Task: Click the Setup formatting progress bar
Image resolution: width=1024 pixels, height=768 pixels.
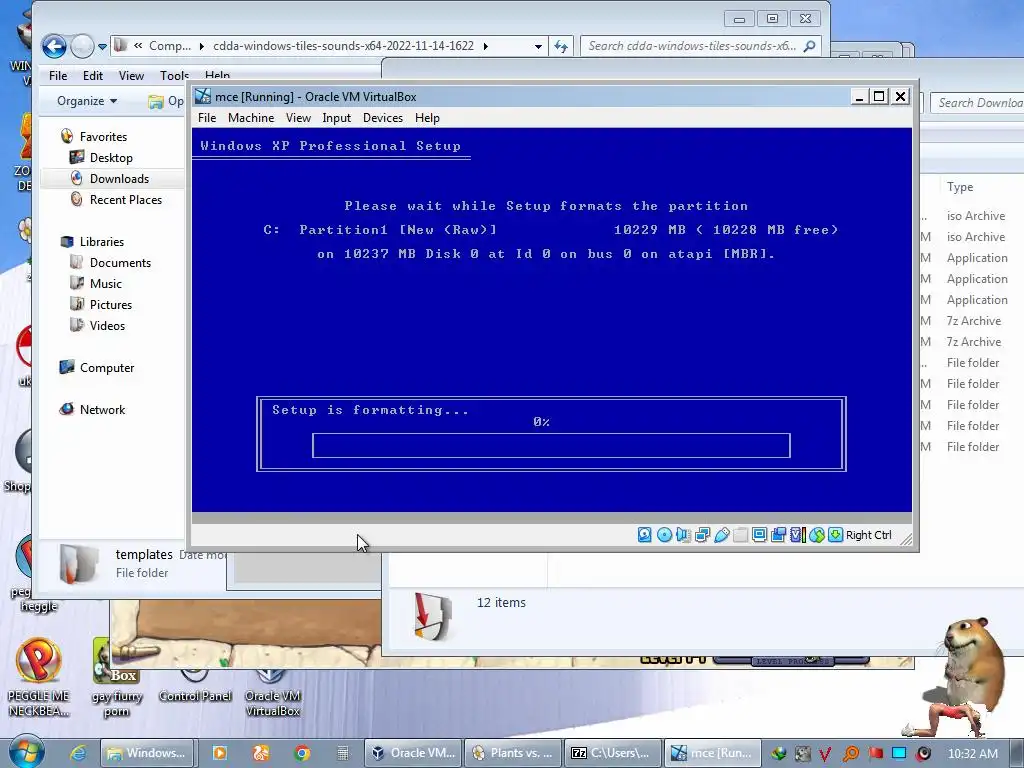Action: pos(551,445)
